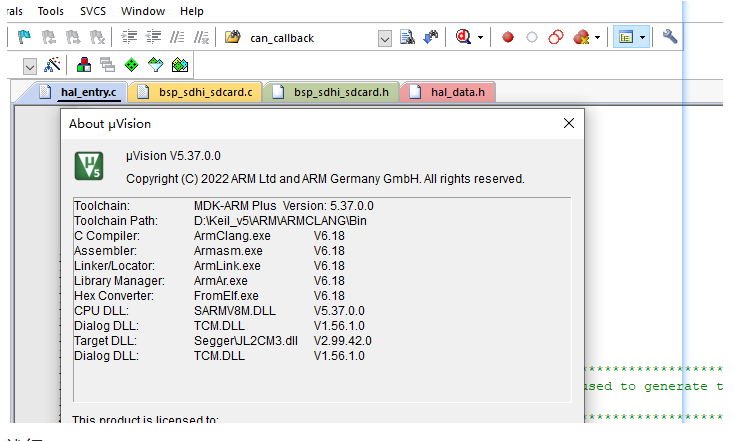This screenshot has height=441, width=734.
Task: Click the Toolchain Path label
Action: point(116,221)
